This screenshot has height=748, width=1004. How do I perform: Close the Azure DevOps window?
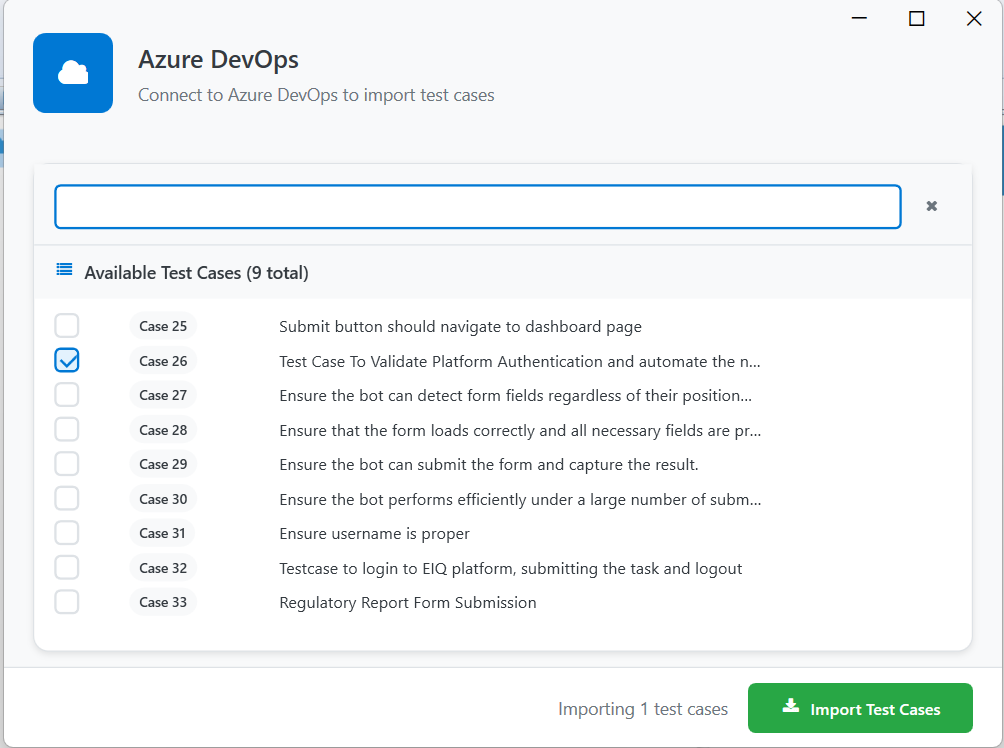[x=974, y=19]
